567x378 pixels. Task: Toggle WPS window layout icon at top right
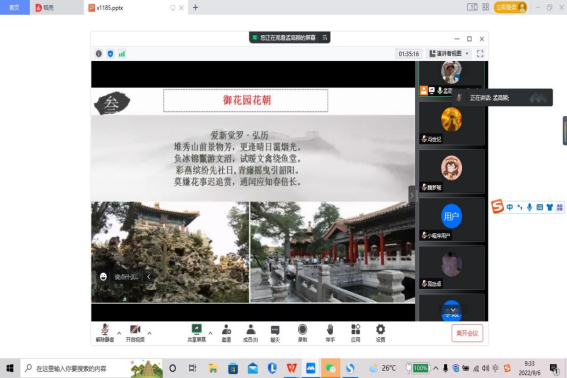click(x=472, y=7)
